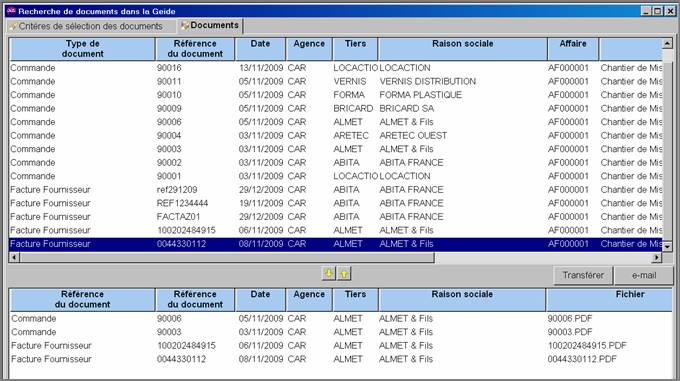
Task: Click date 19/11/2009 cell
Action: pyautogui.click(x=261, y=203)
